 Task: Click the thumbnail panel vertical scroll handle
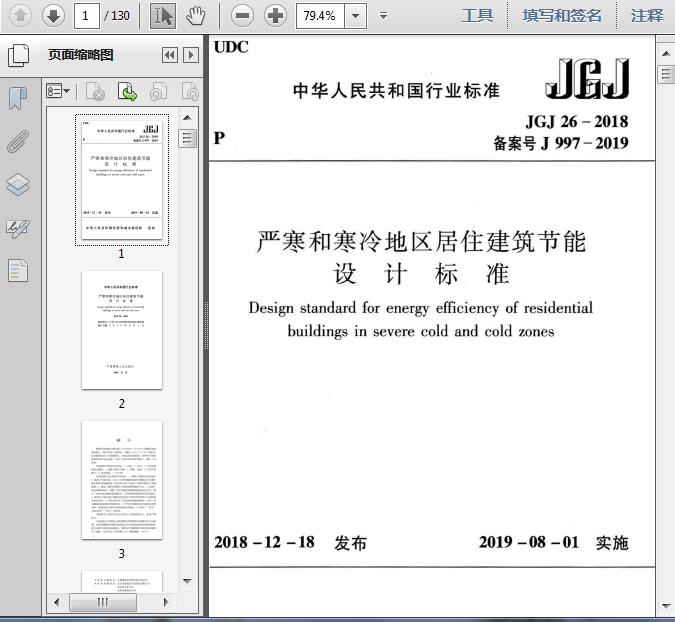pos(187,139)
